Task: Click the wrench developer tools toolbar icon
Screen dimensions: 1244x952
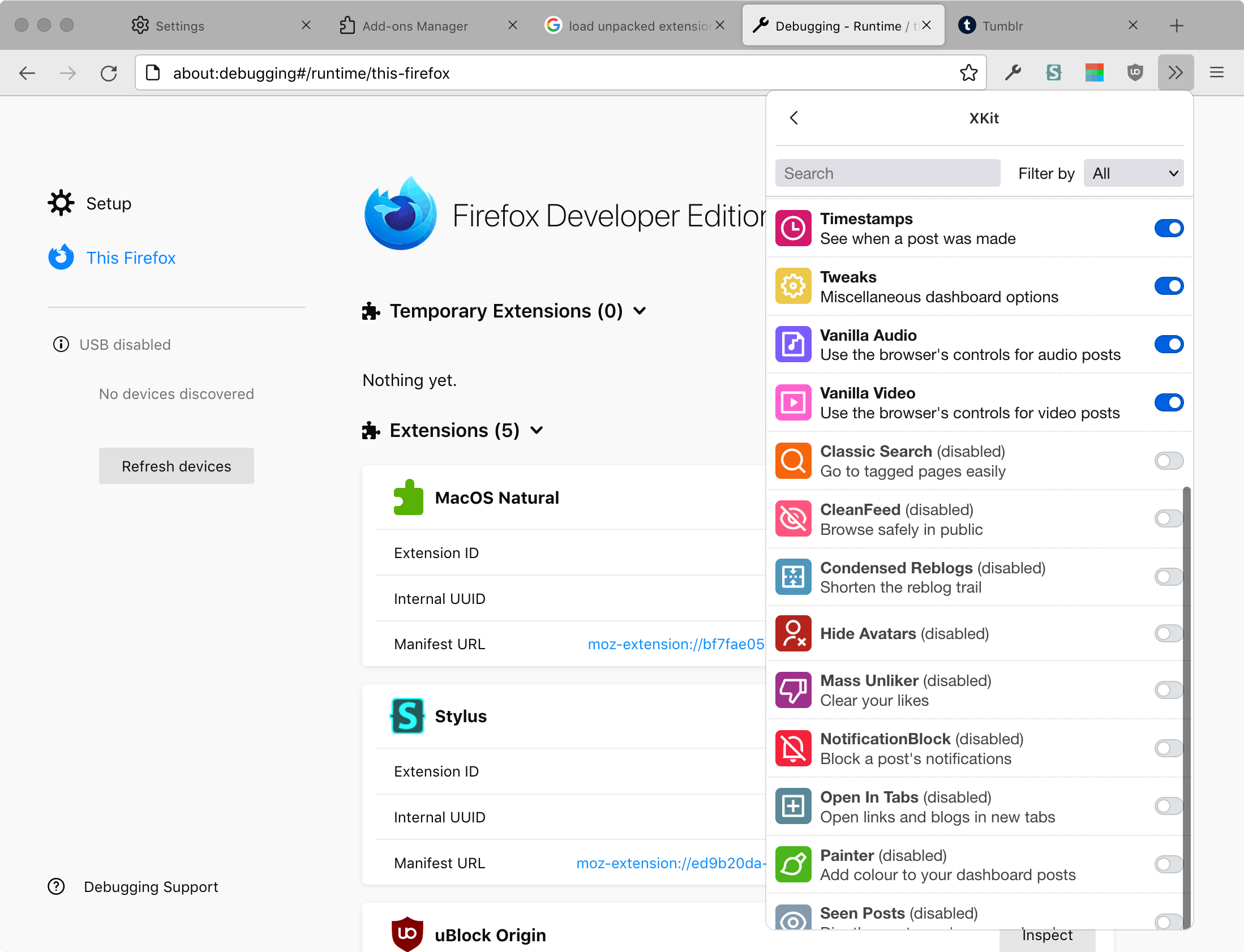Action: coord(1013,72)
